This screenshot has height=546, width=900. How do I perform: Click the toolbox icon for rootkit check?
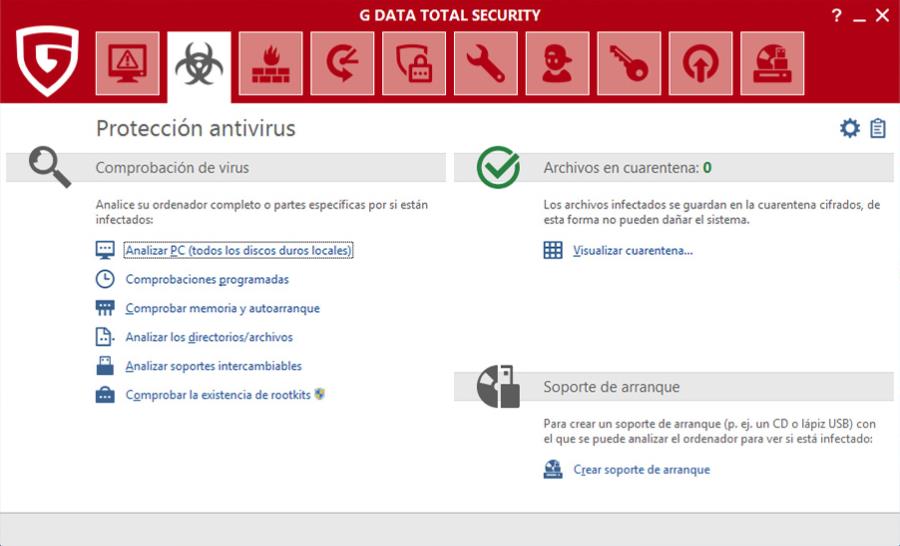105,394
